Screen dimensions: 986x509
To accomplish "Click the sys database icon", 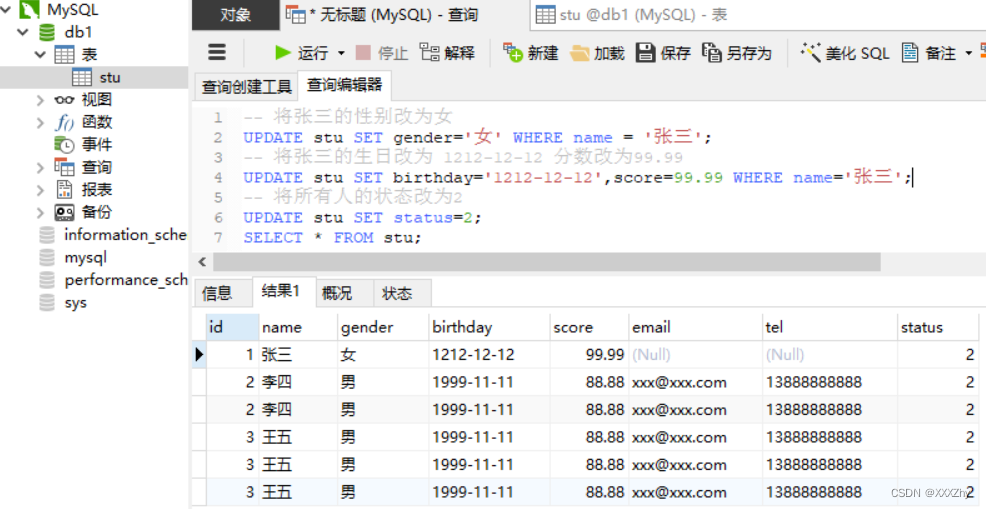I will (x=47, y=303).
